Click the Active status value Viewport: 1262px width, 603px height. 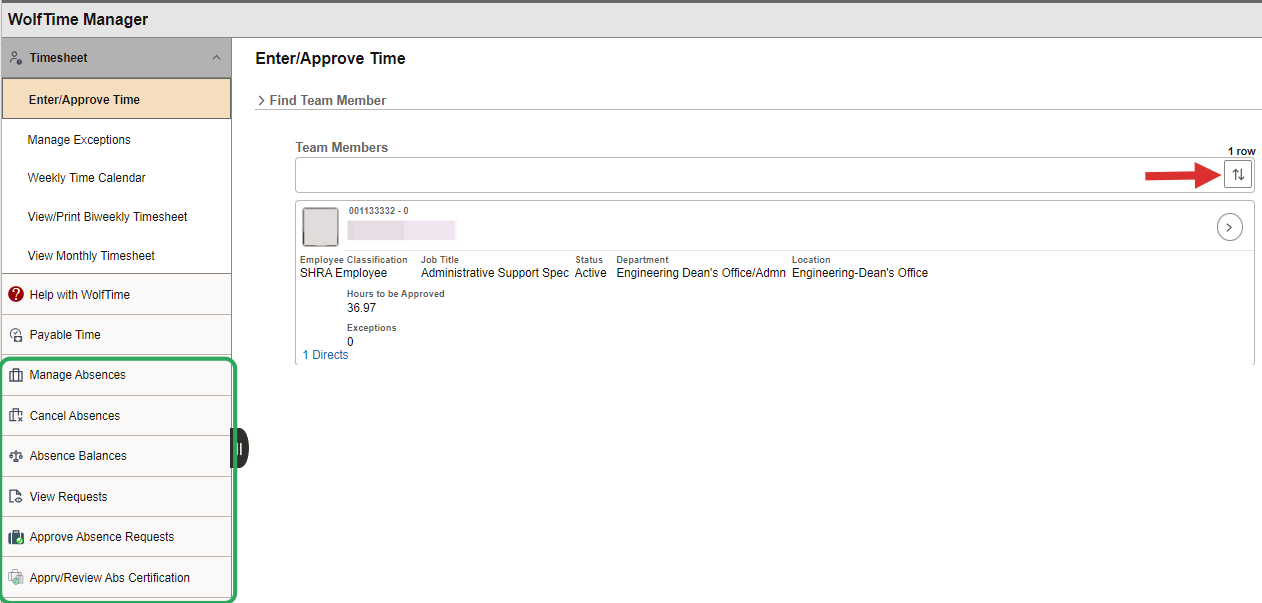coord(591,273)
